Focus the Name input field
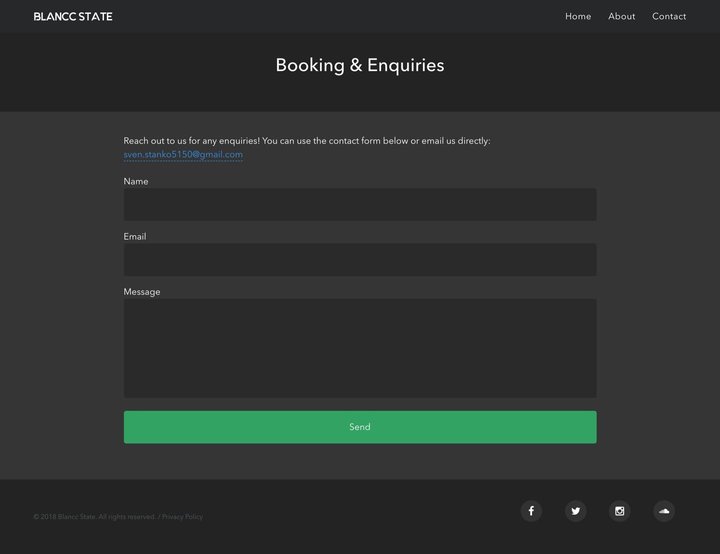The image size is (720, 554). click(x=360, y=204)
